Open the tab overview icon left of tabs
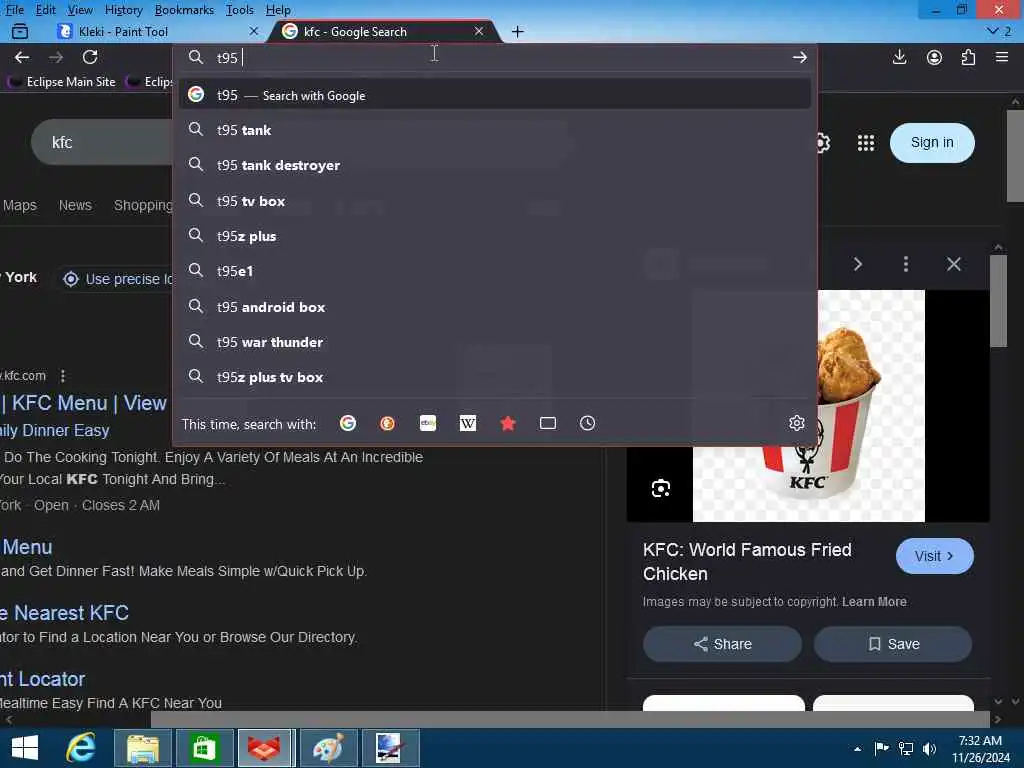 coord(20,31)
